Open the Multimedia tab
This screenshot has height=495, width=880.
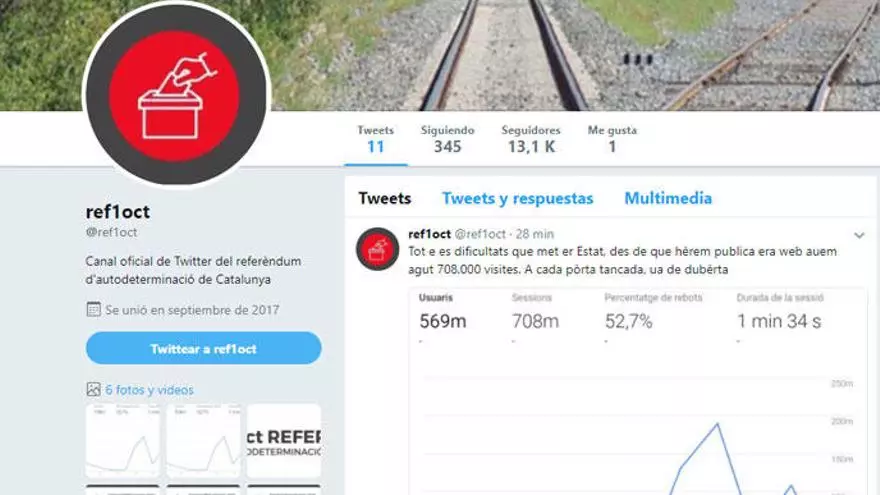668,199
